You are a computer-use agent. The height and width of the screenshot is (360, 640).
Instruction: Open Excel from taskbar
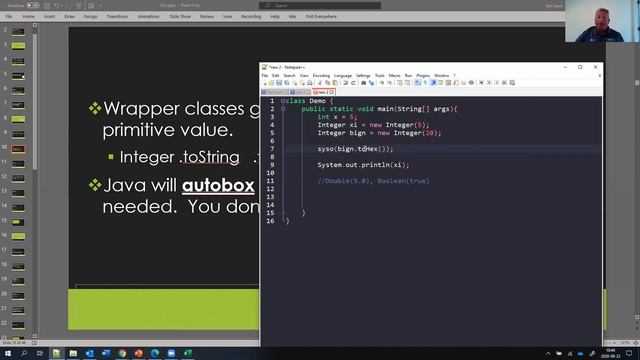[x=187, y=353]
